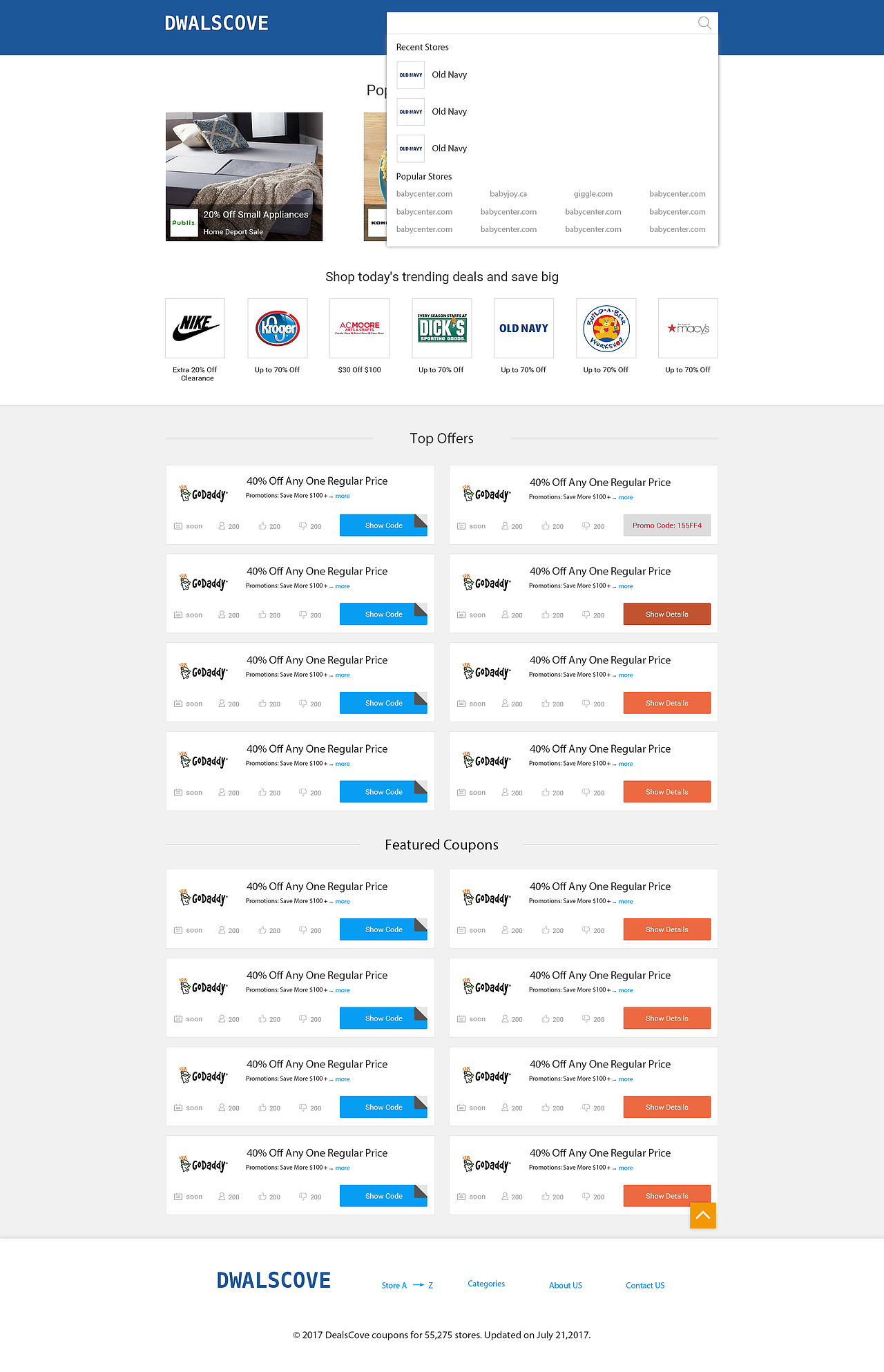884x1372 pixels.
Task: Open the About US footer link
Action: pos(566,1285)
